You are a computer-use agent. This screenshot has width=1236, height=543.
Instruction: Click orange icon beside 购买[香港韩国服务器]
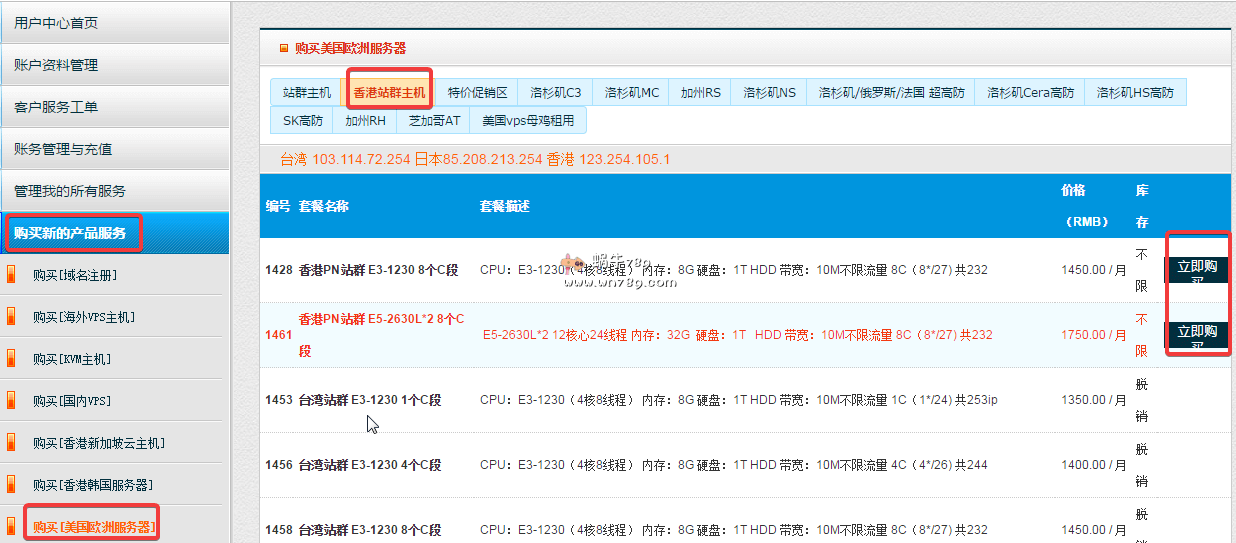12,485
